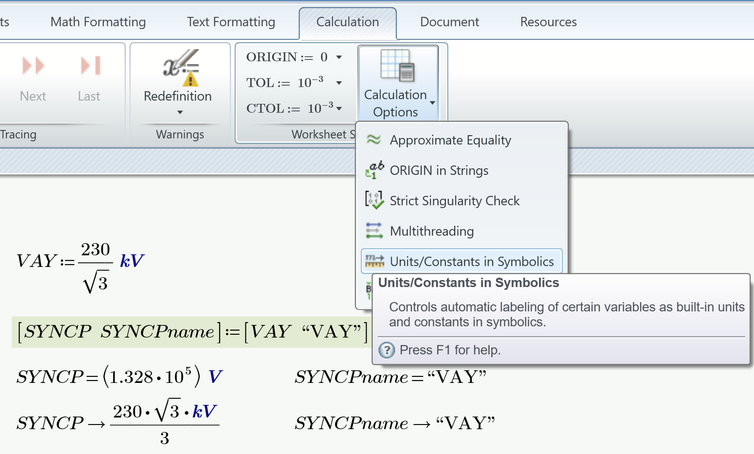Open the CTOL value dropdown
Screen dimensions: 754x454
click(x=339, y=108)
